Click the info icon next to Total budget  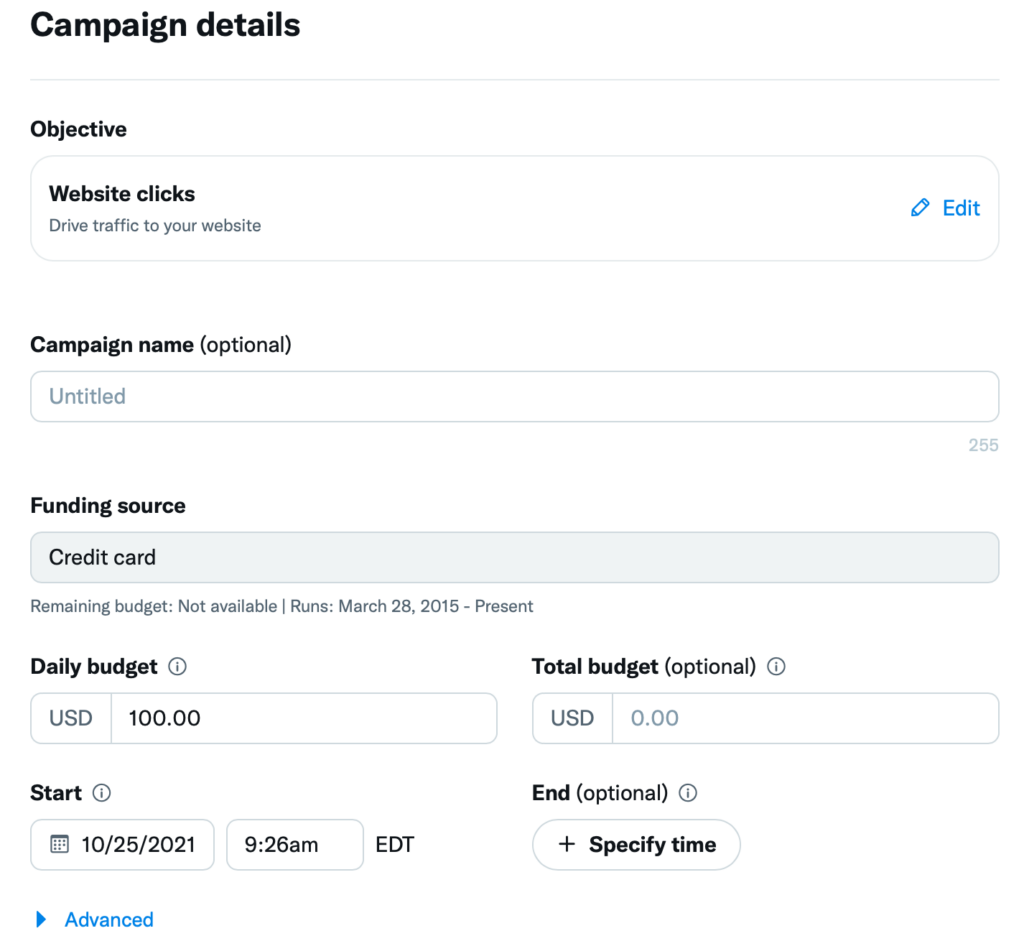[777, 667]
